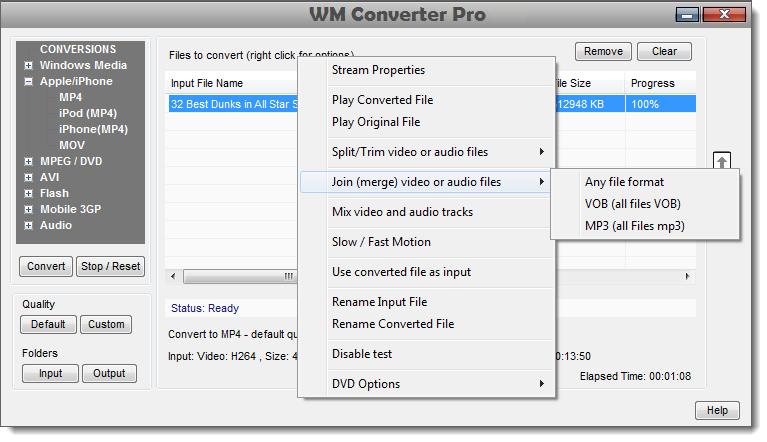Select iPod (MP4) conversion format
The image size is (767, 442).
(x=88, y=113)
